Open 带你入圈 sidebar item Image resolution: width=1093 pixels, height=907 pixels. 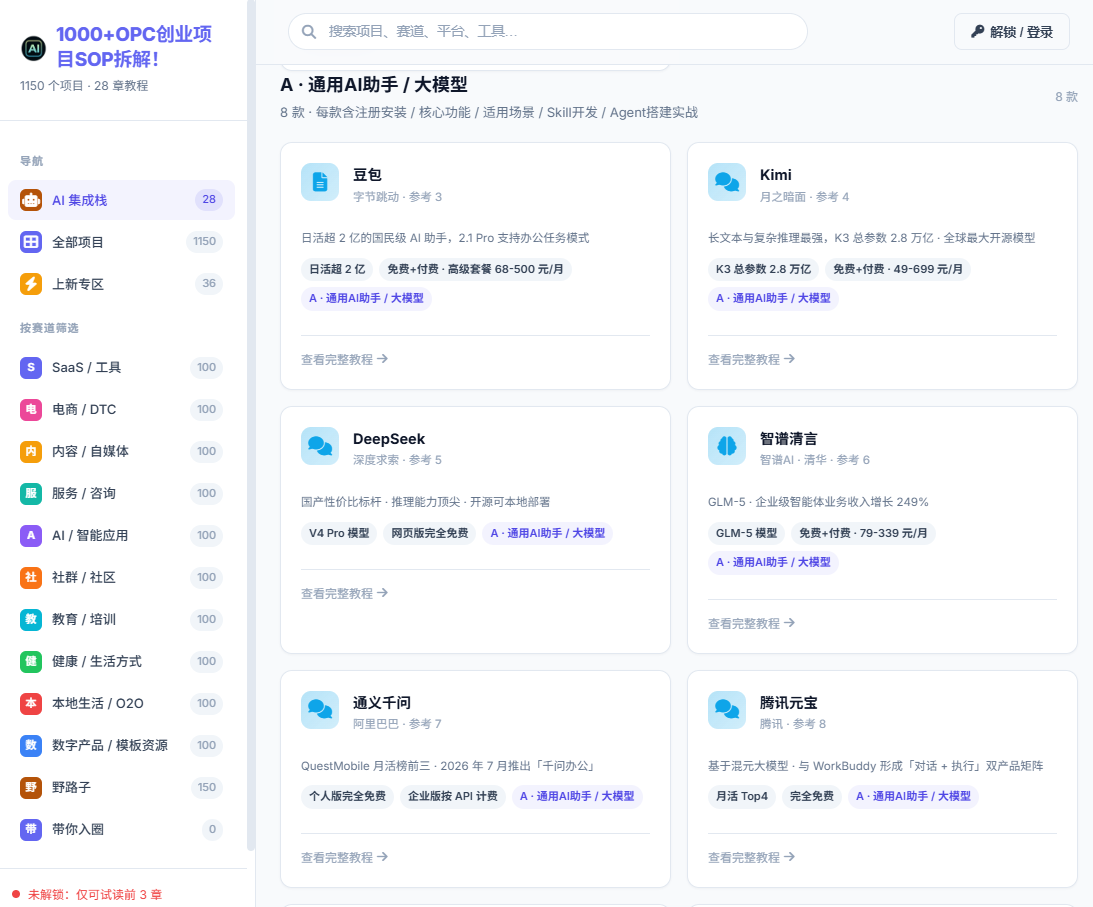tap(121, 829)
